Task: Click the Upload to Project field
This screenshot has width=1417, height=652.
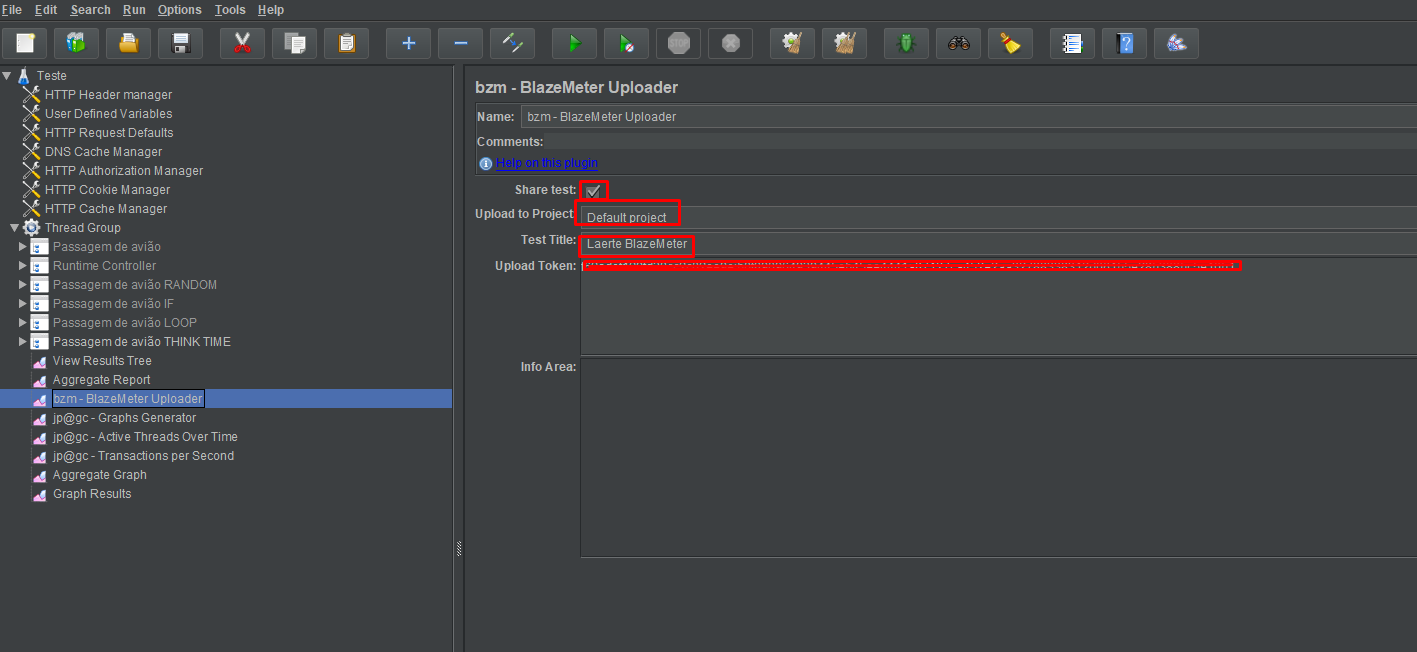Action: [998, 217]
